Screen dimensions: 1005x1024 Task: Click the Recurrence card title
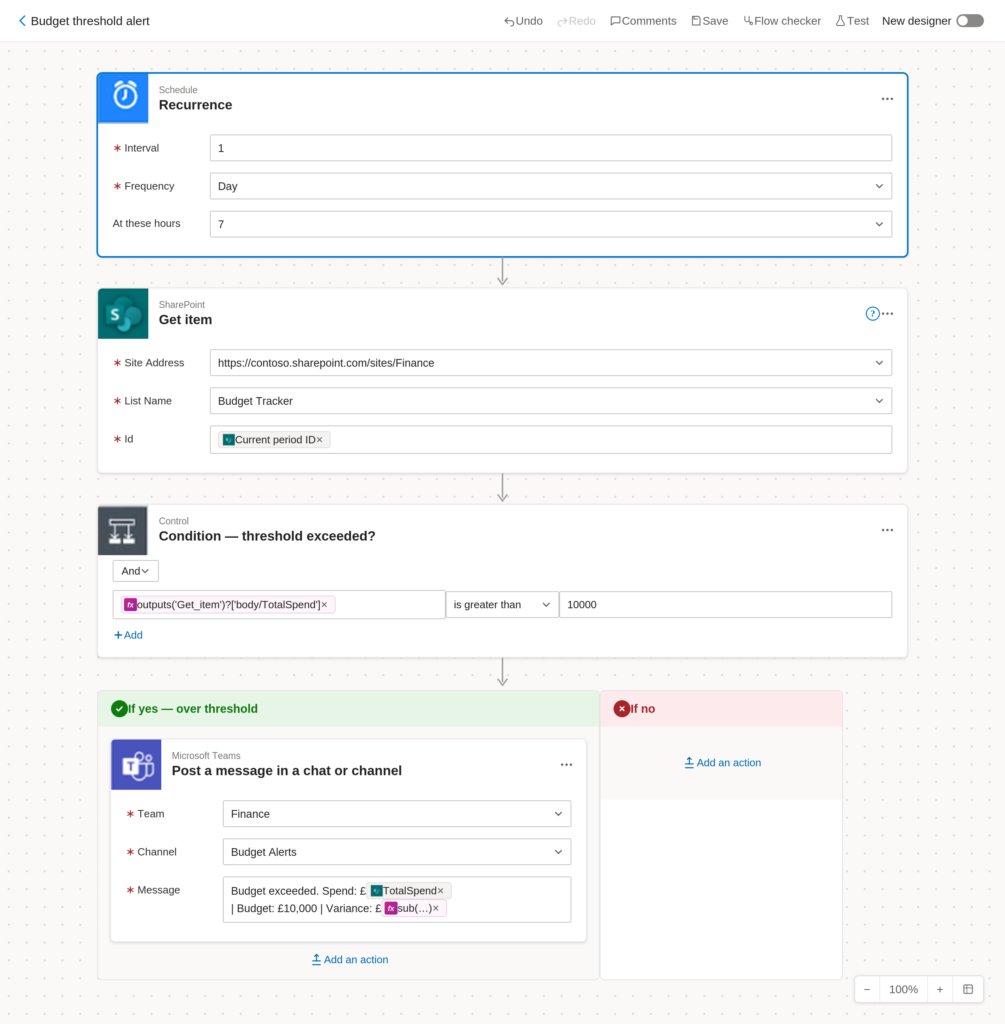click(x=195, y=105)
